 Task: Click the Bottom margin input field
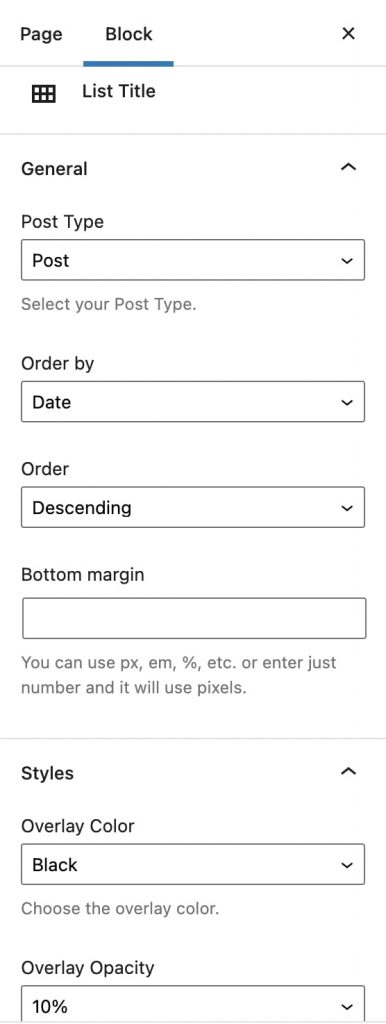[x=194, y=618]
